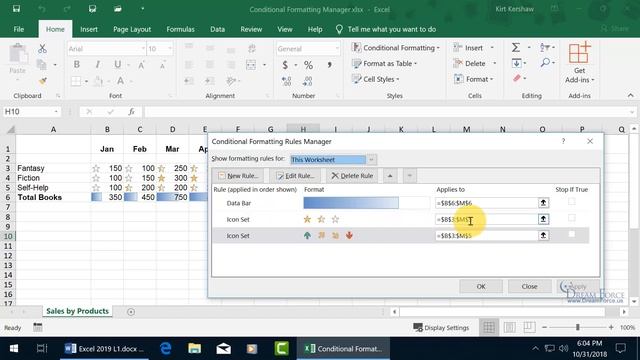Switch to Page Layout view
This screenshot has width=640, height=360.
click(x=509, y=327)
